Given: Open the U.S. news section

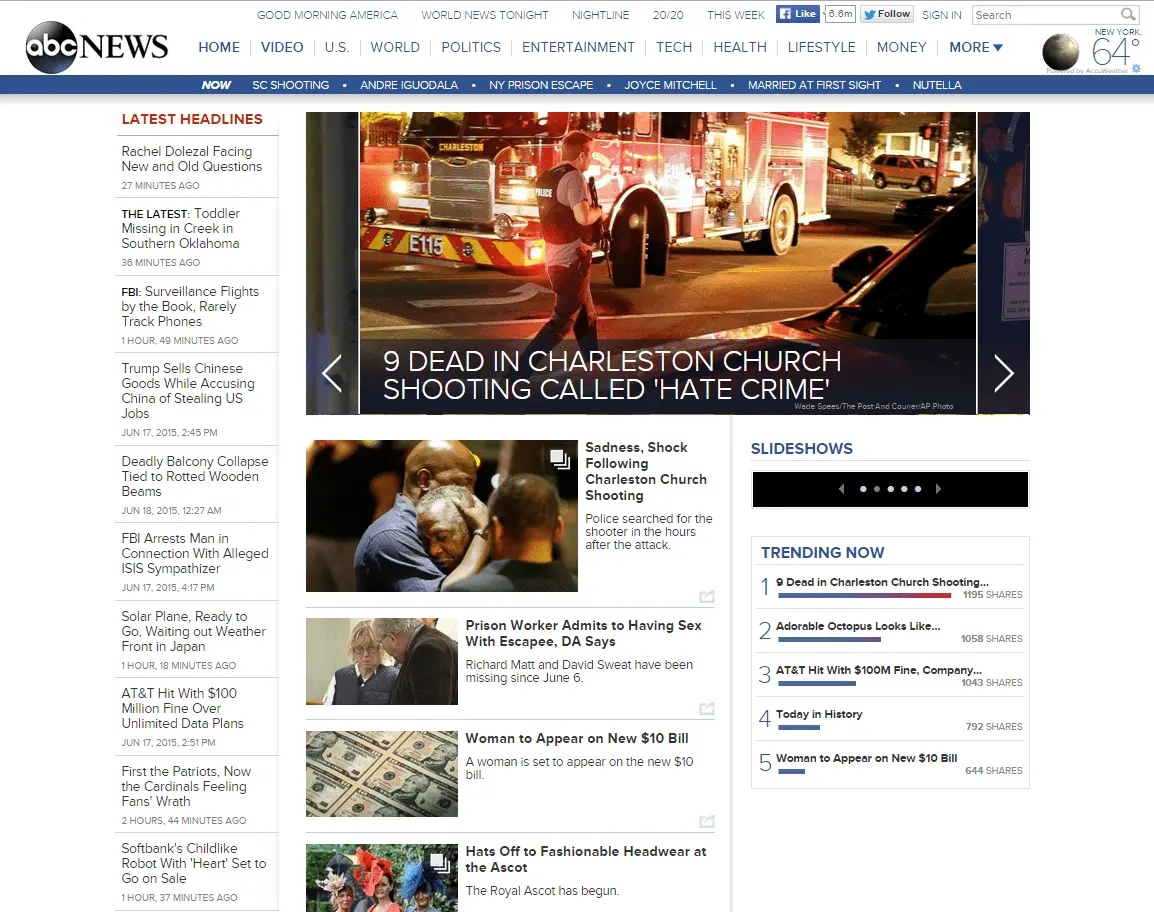Looking at the screenshot, I should 336,47.
